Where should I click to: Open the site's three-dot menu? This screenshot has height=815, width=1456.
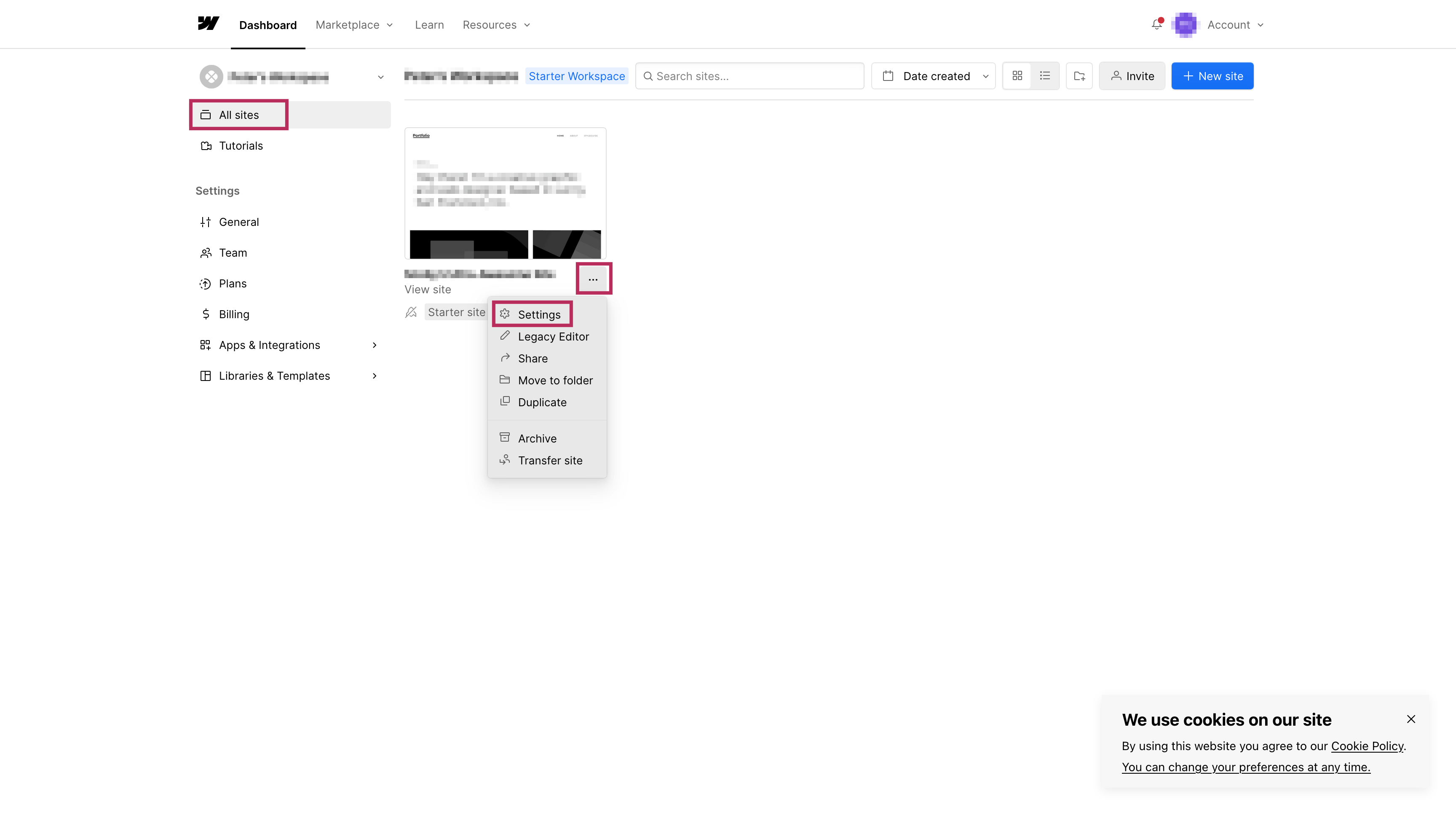593,279
